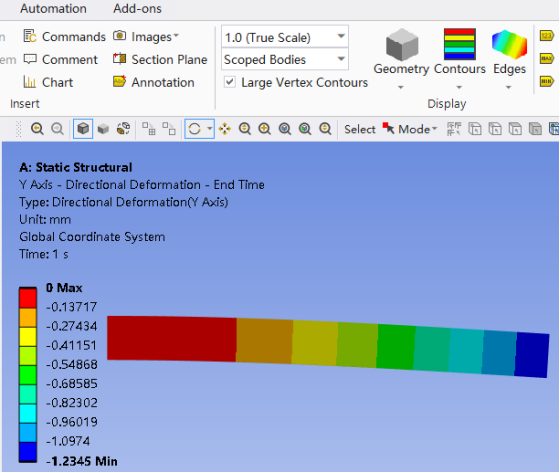
Task: Insert a Comment
Action: [60, 59]
